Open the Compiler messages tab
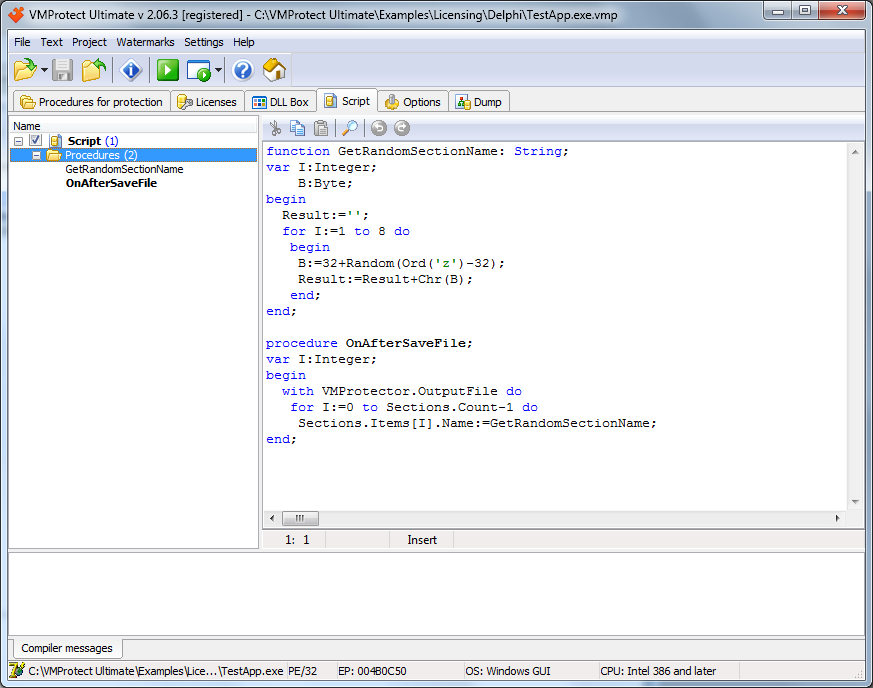This screenshot has height=688, width=873. 67,648
